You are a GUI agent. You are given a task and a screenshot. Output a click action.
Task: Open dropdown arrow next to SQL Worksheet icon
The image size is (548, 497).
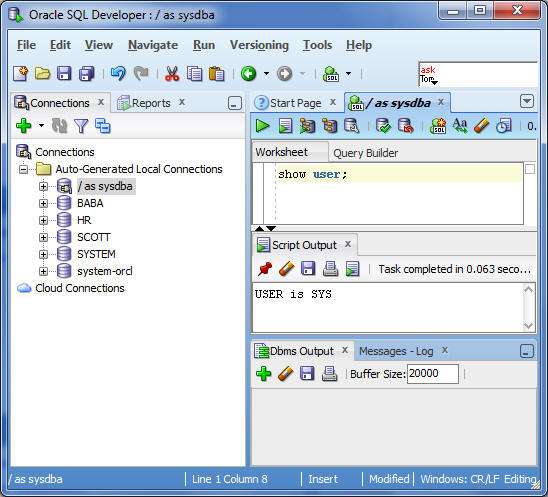tap(348, 73)
